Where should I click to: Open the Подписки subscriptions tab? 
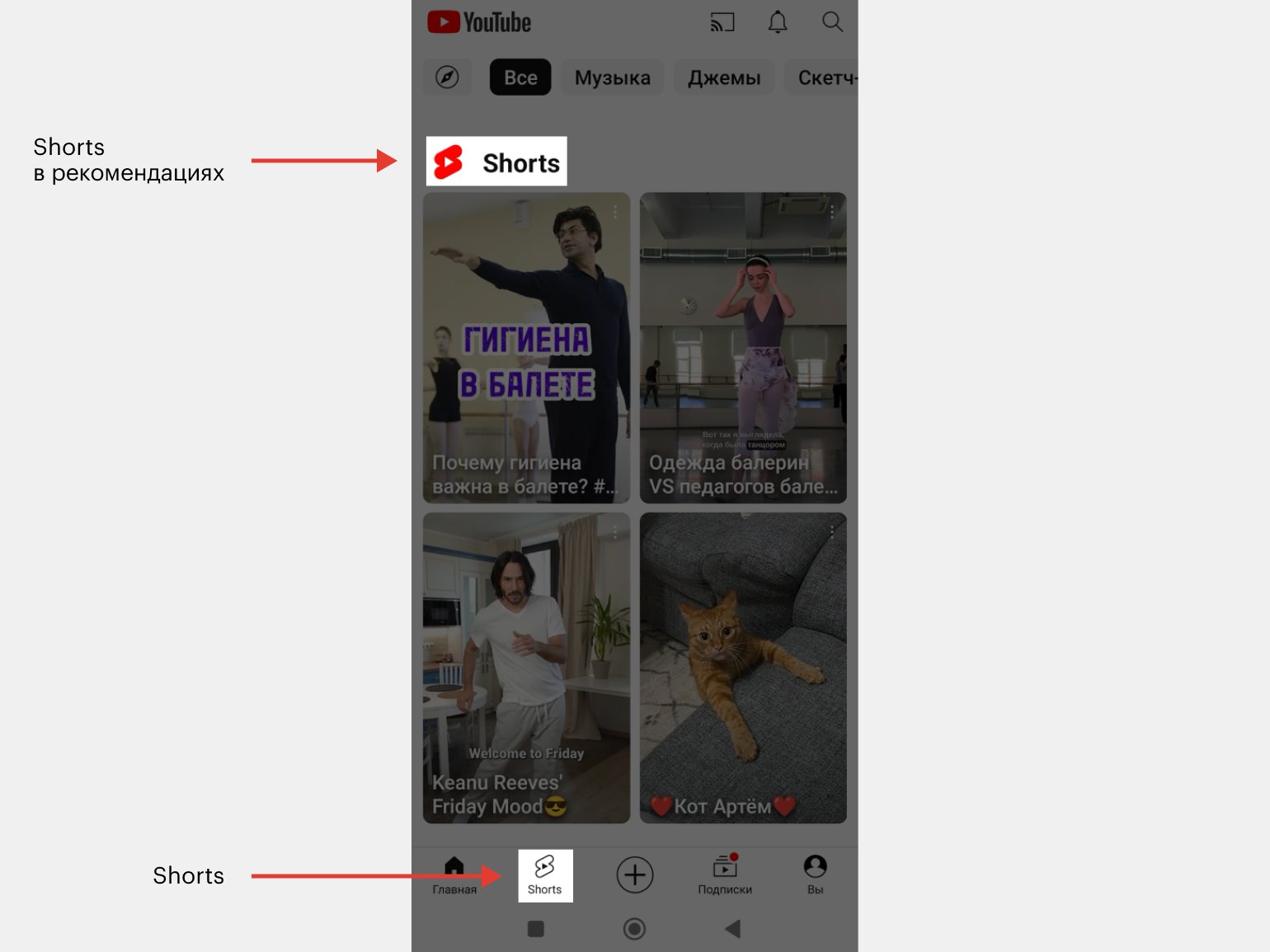click(x=725, y=875)
